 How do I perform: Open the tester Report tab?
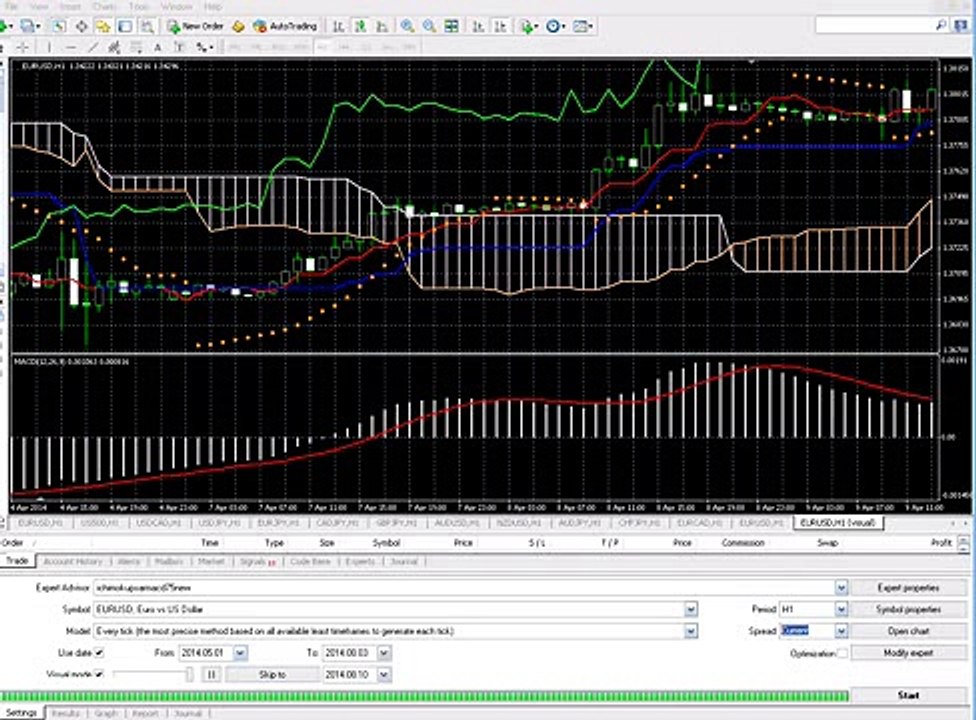click(x=145, y=713)
